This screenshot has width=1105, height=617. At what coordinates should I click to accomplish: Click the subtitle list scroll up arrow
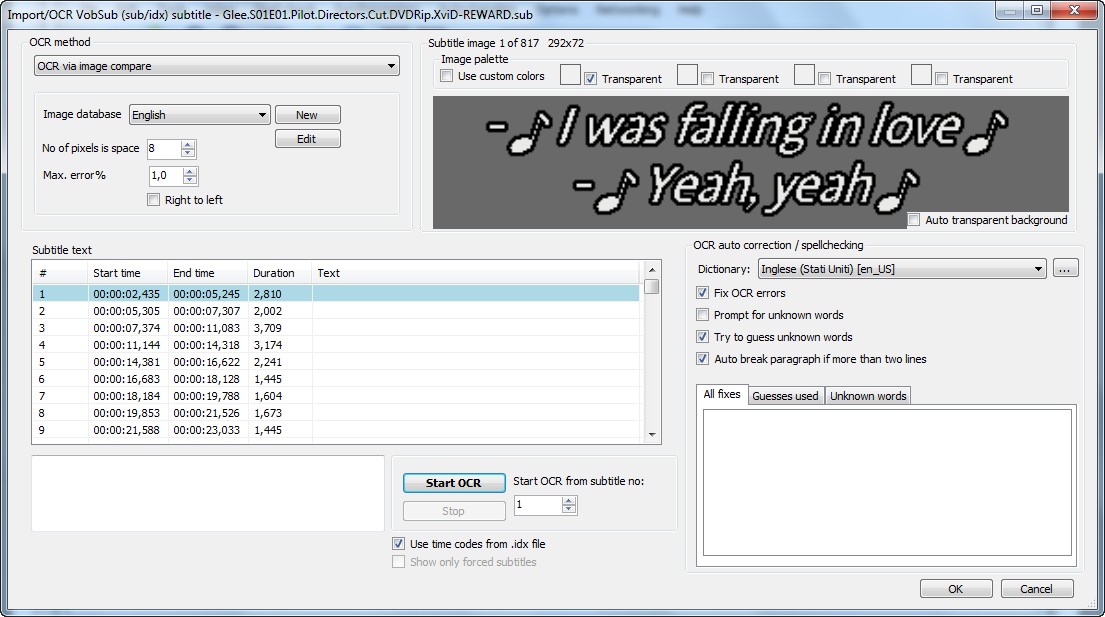click(x=652, y=270)
